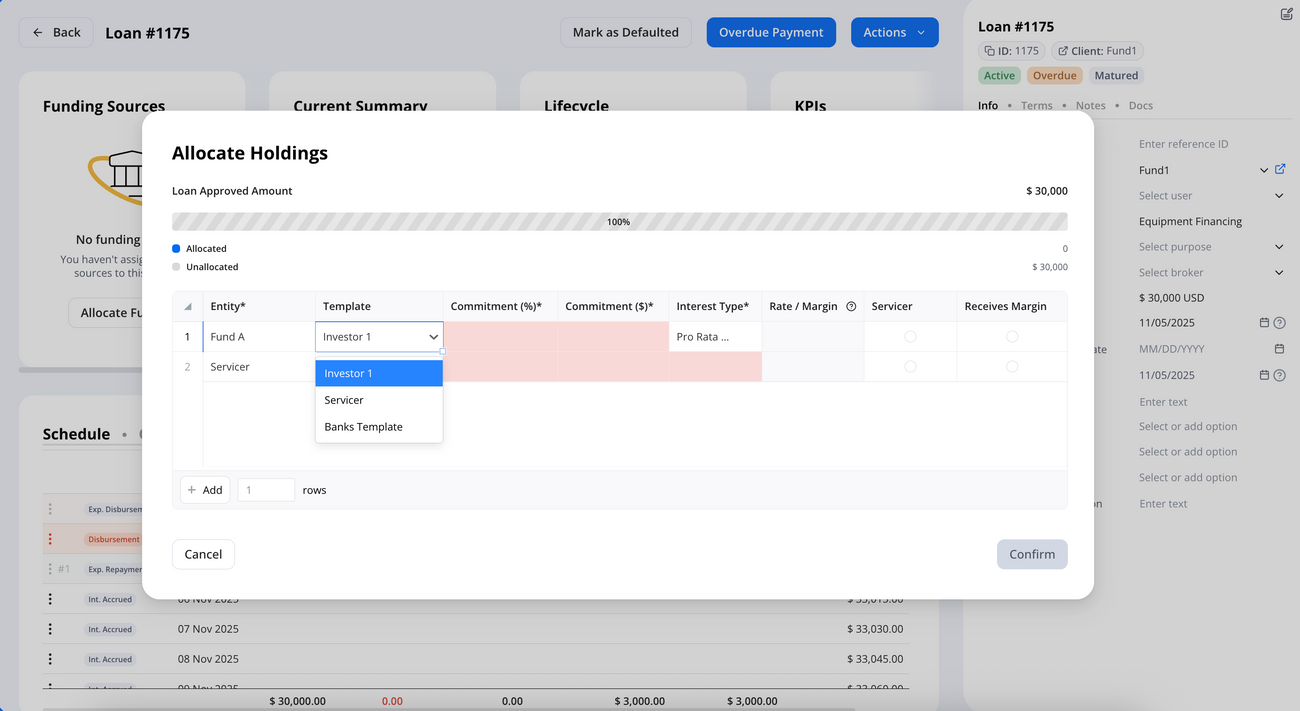Choose Banks Template from the Template dropdown
This screenshot has width=1300, height=711.
pos(363,426)
